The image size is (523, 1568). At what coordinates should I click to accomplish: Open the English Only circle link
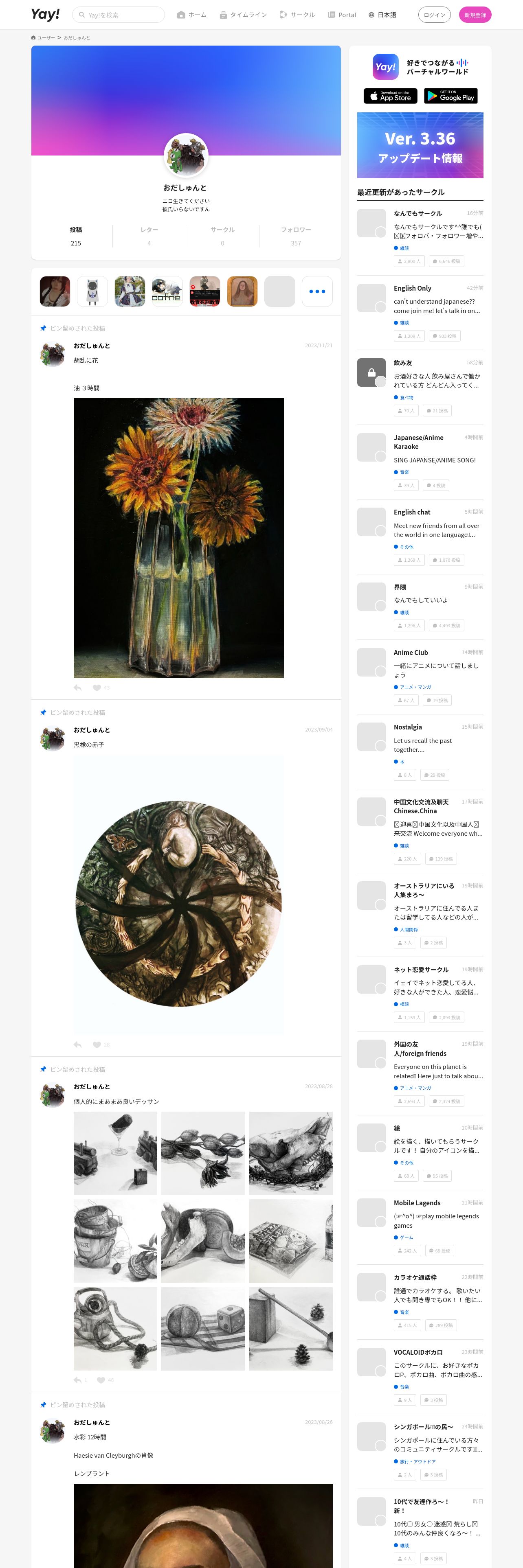tap(412, 289)
